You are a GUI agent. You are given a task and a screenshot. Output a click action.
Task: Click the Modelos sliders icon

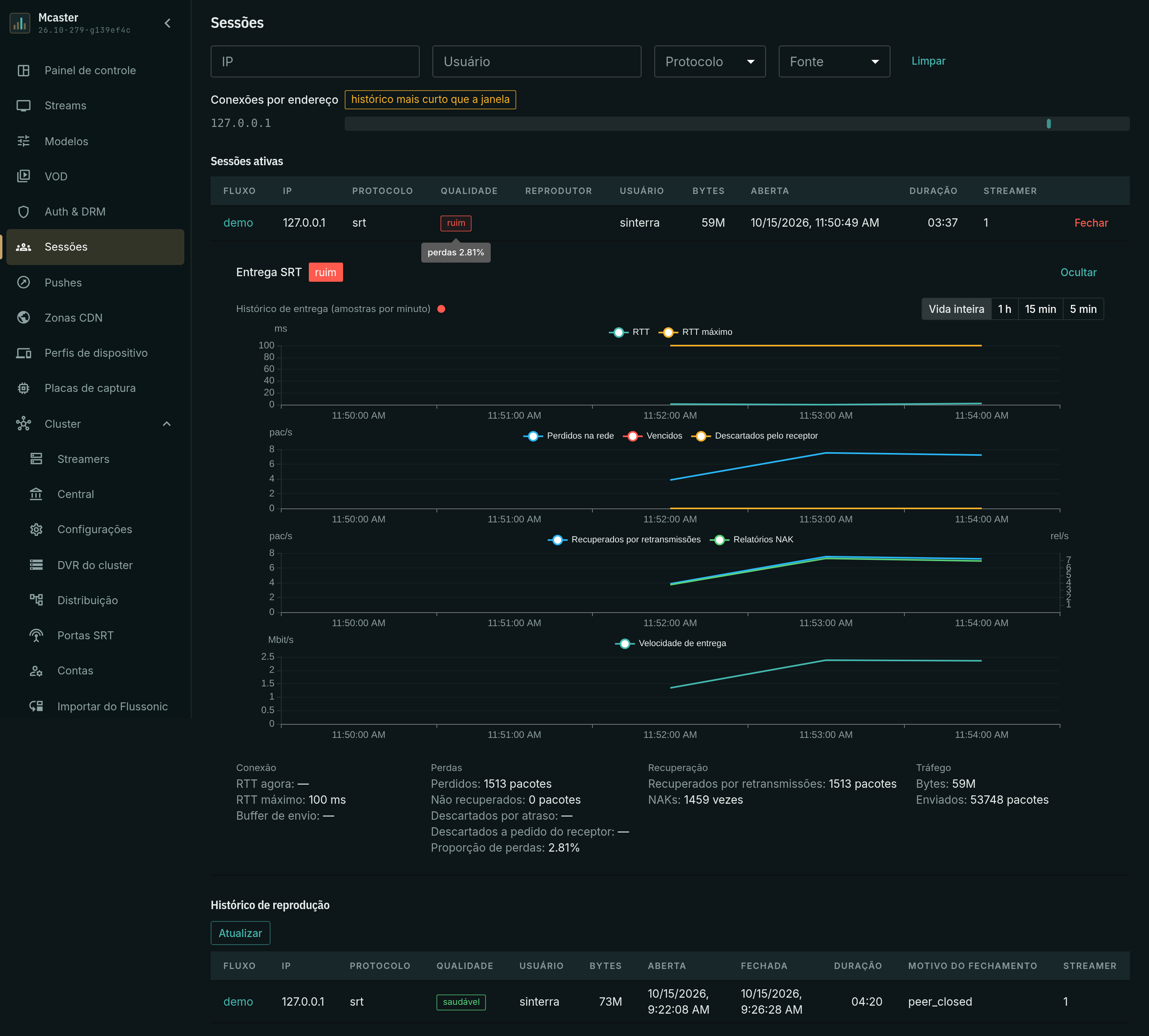point(23,141)
